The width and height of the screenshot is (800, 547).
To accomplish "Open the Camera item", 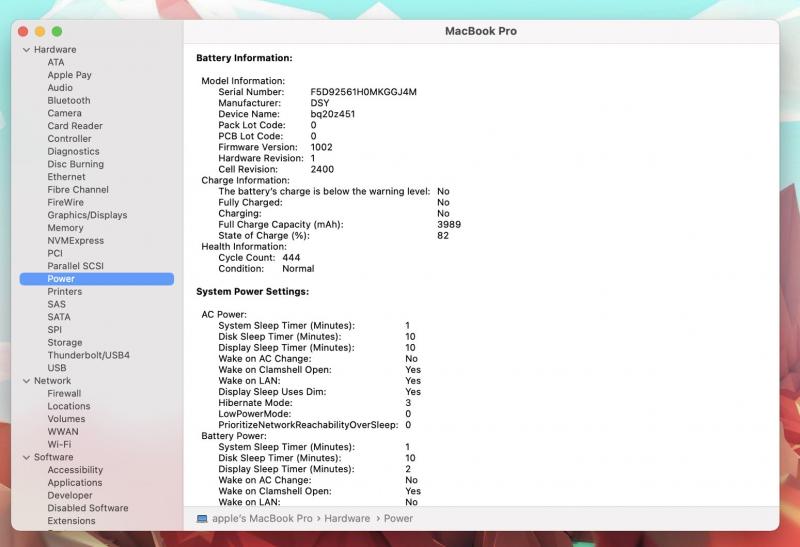I will (x=64, y=113).
